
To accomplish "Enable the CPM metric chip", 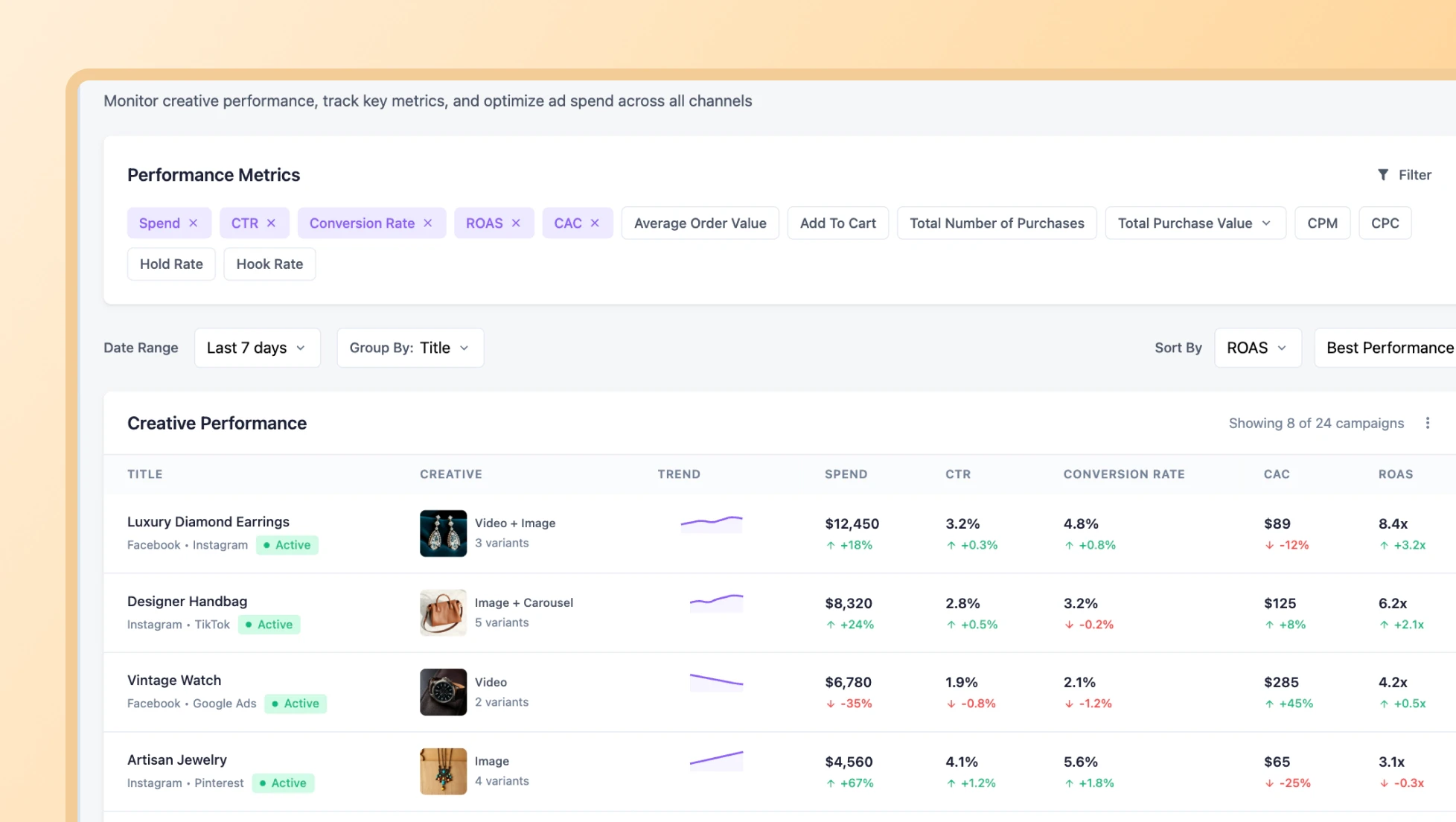I will [x=1322, y=223].
